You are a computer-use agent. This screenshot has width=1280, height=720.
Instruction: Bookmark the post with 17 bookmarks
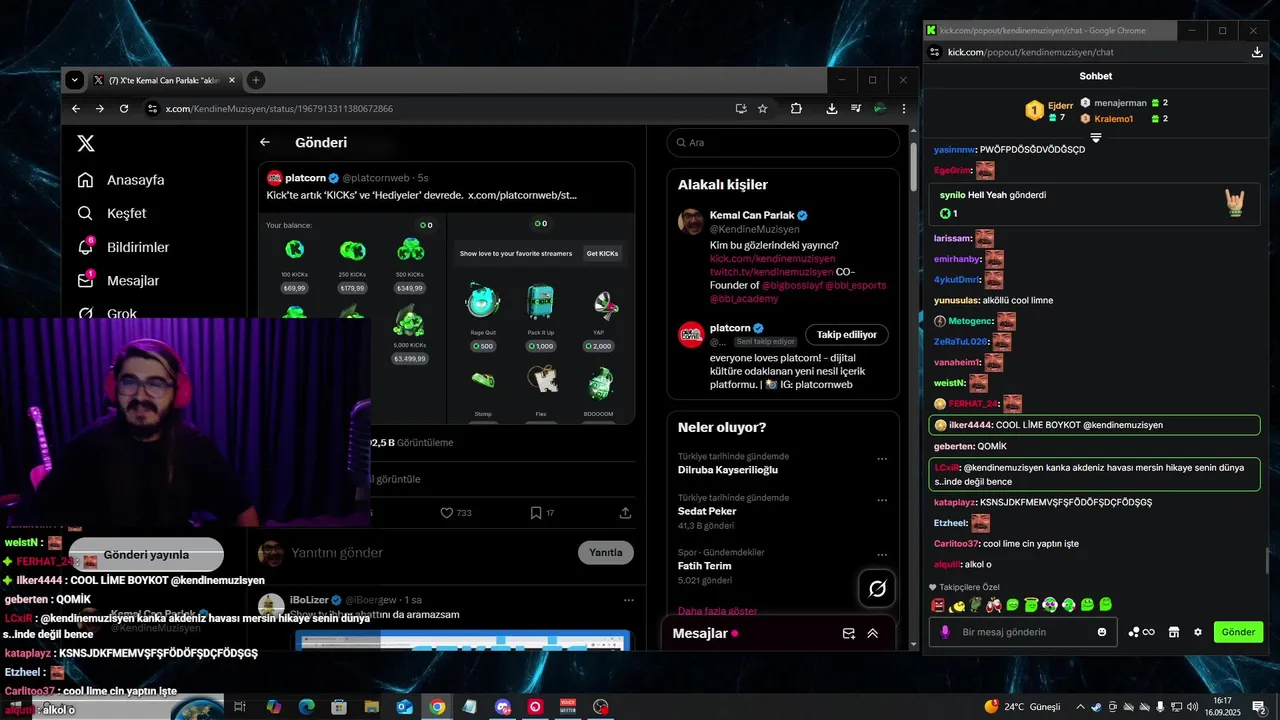[543, 513]
